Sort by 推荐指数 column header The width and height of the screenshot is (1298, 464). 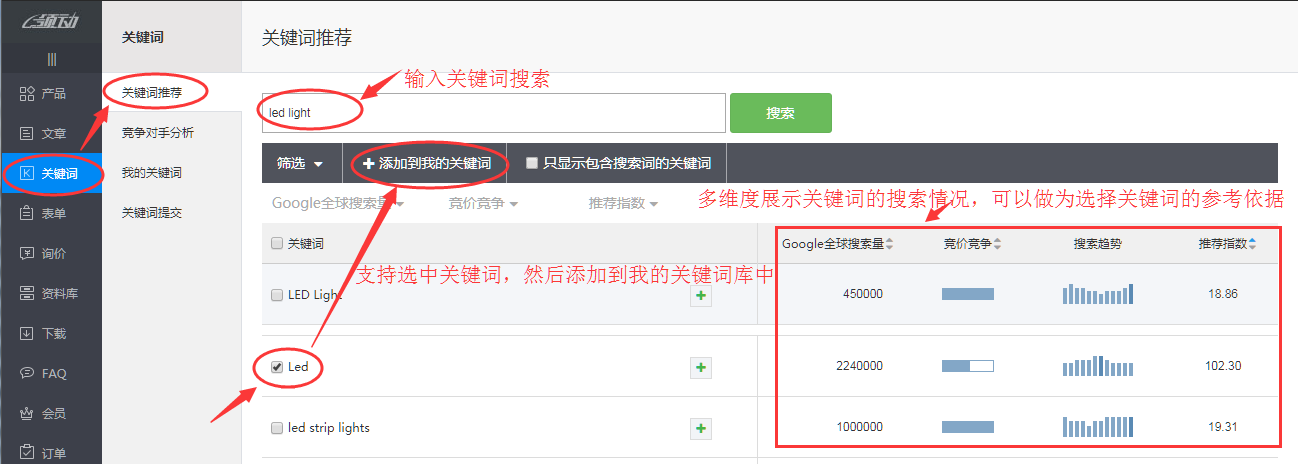1228,244
